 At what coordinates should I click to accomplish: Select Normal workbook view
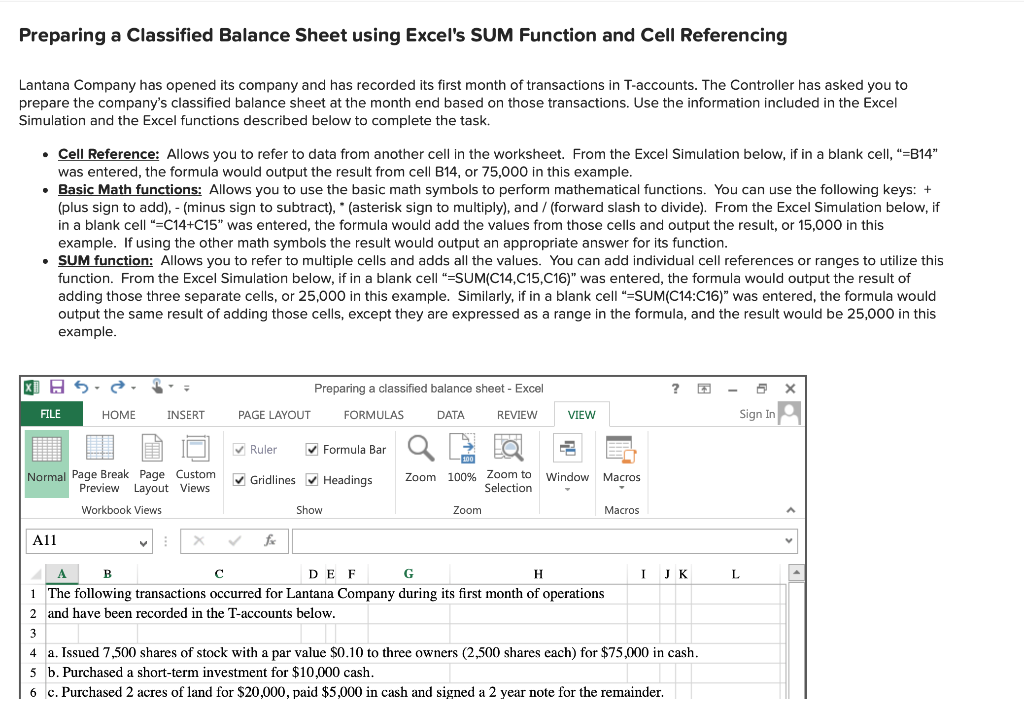(x=46, y=463)
